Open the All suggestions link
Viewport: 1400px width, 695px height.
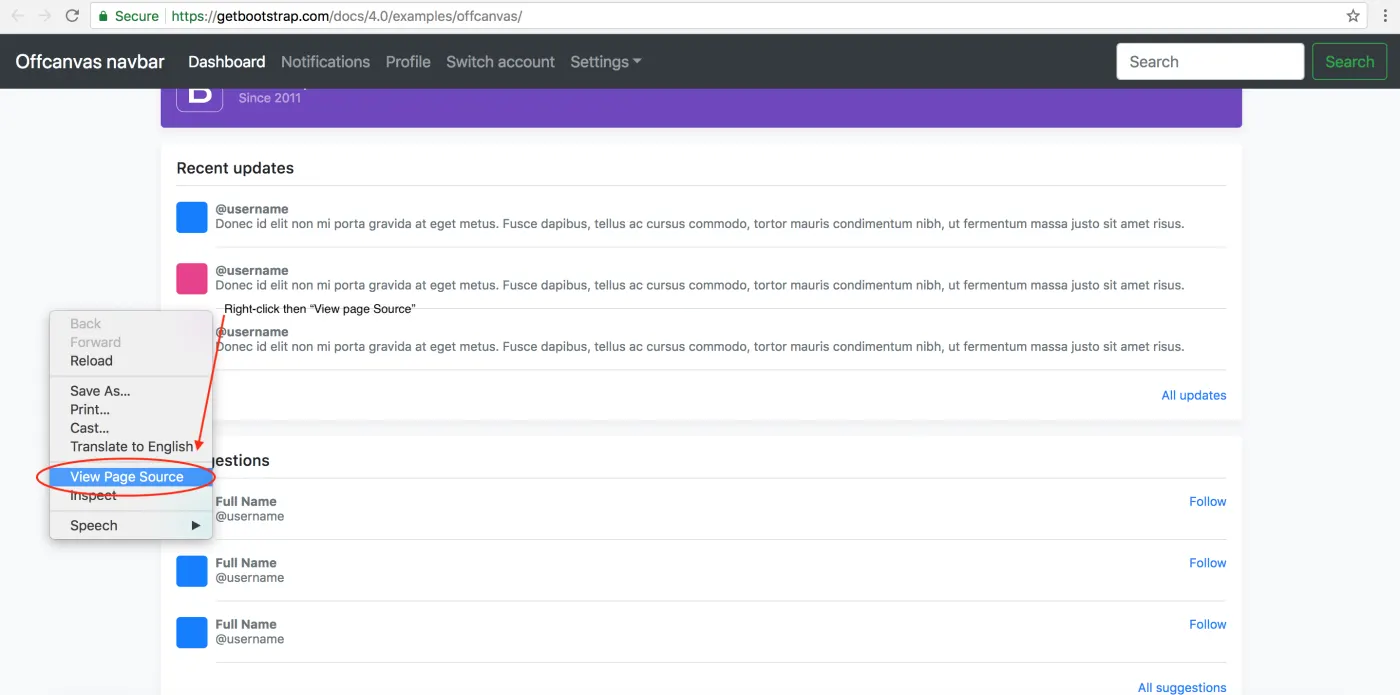[1182, 687]
